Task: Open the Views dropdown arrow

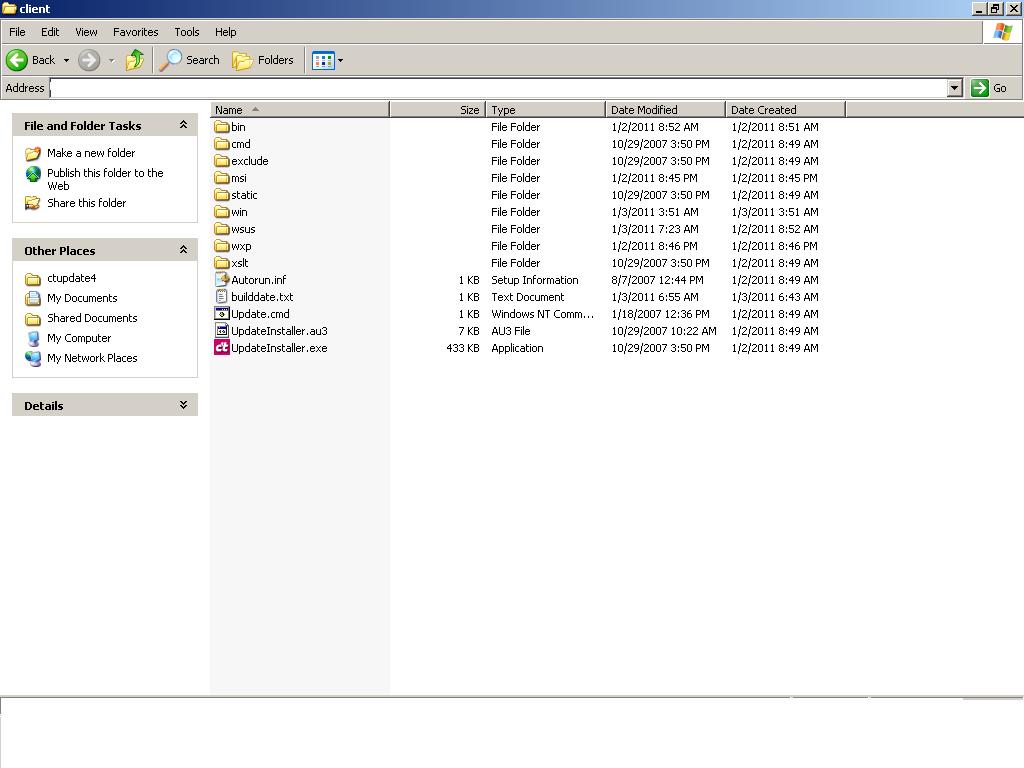Action: [340, 61]
